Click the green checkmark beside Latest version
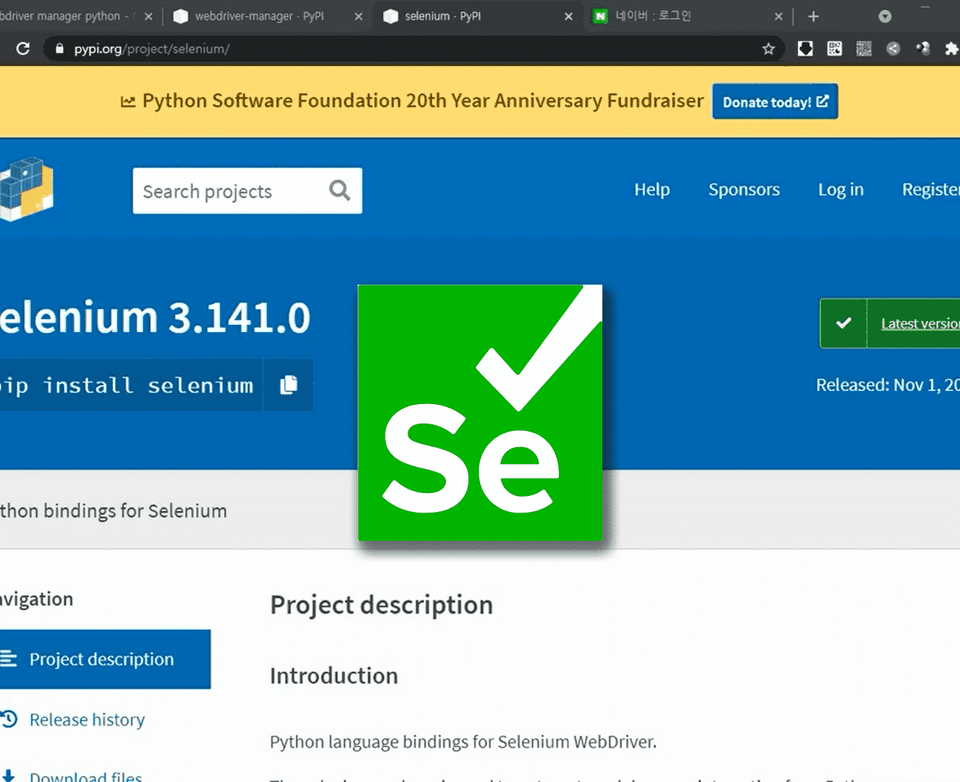 pyautogui.click(x=844, y=323)
